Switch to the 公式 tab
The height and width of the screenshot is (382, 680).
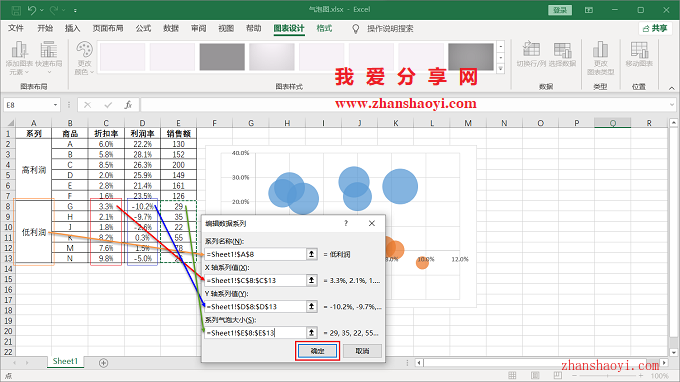click(x=143, y=28)
